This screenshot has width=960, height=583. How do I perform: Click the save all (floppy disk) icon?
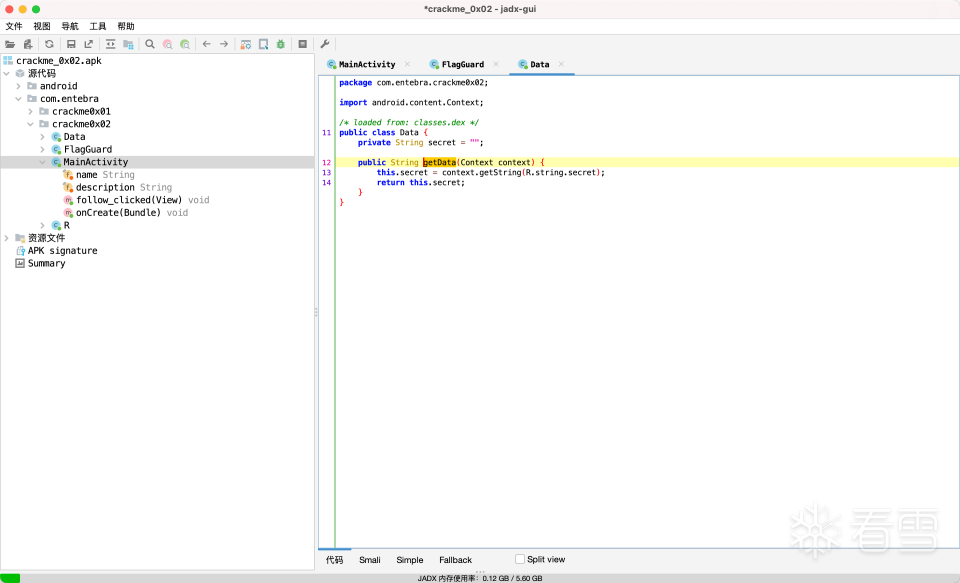(x=71, y=44)
